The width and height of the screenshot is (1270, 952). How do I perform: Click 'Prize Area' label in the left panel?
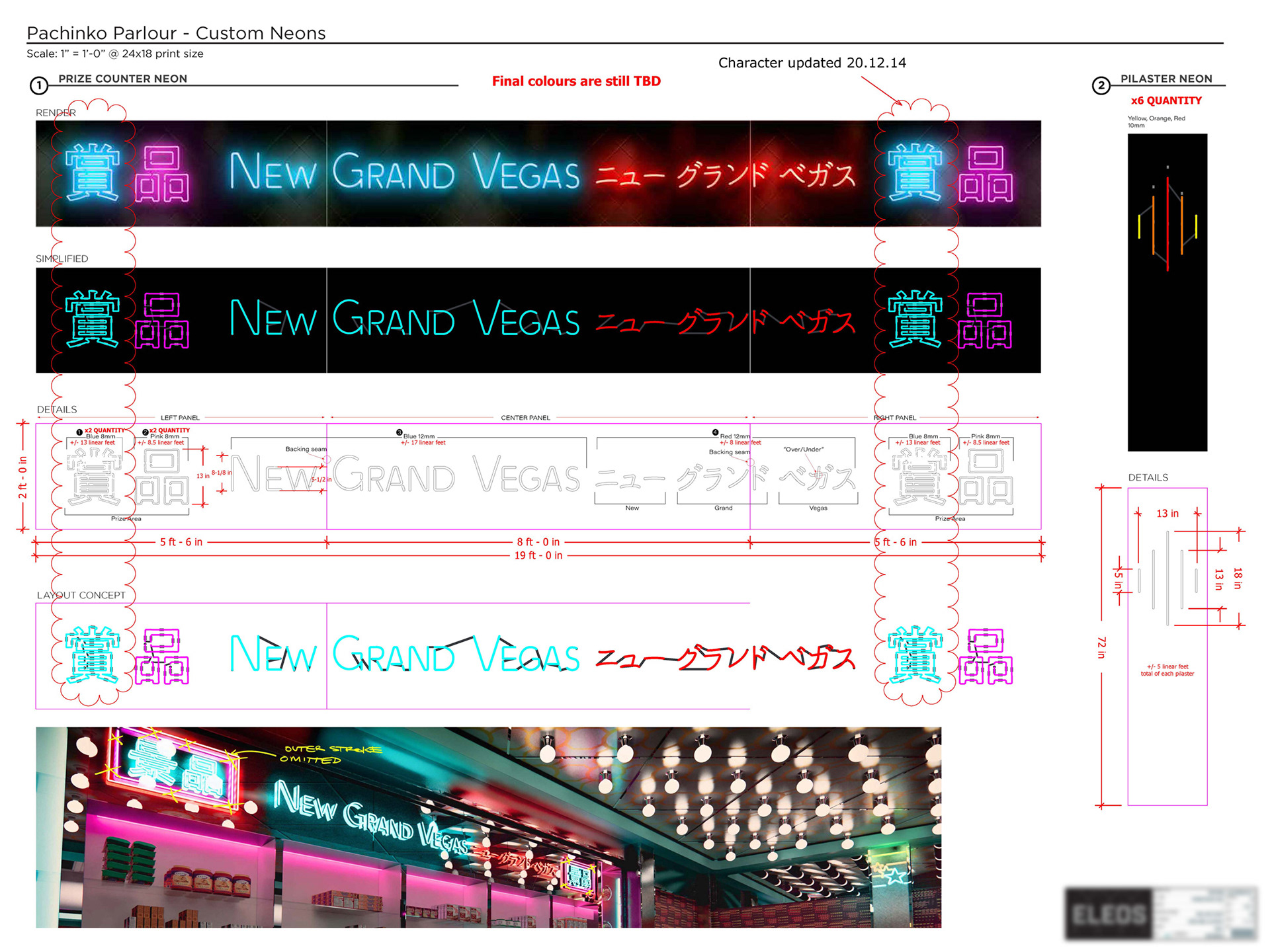[x=126, y=519]
